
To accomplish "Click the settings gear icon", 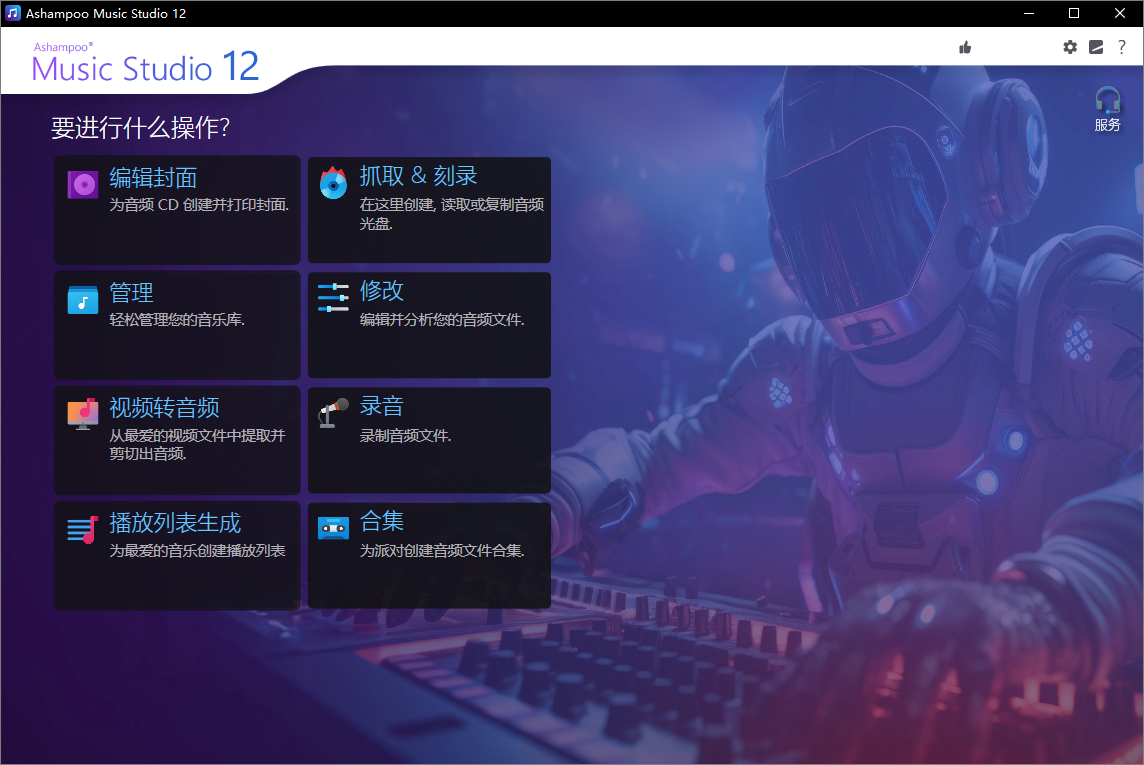I will pos(1069,47).
